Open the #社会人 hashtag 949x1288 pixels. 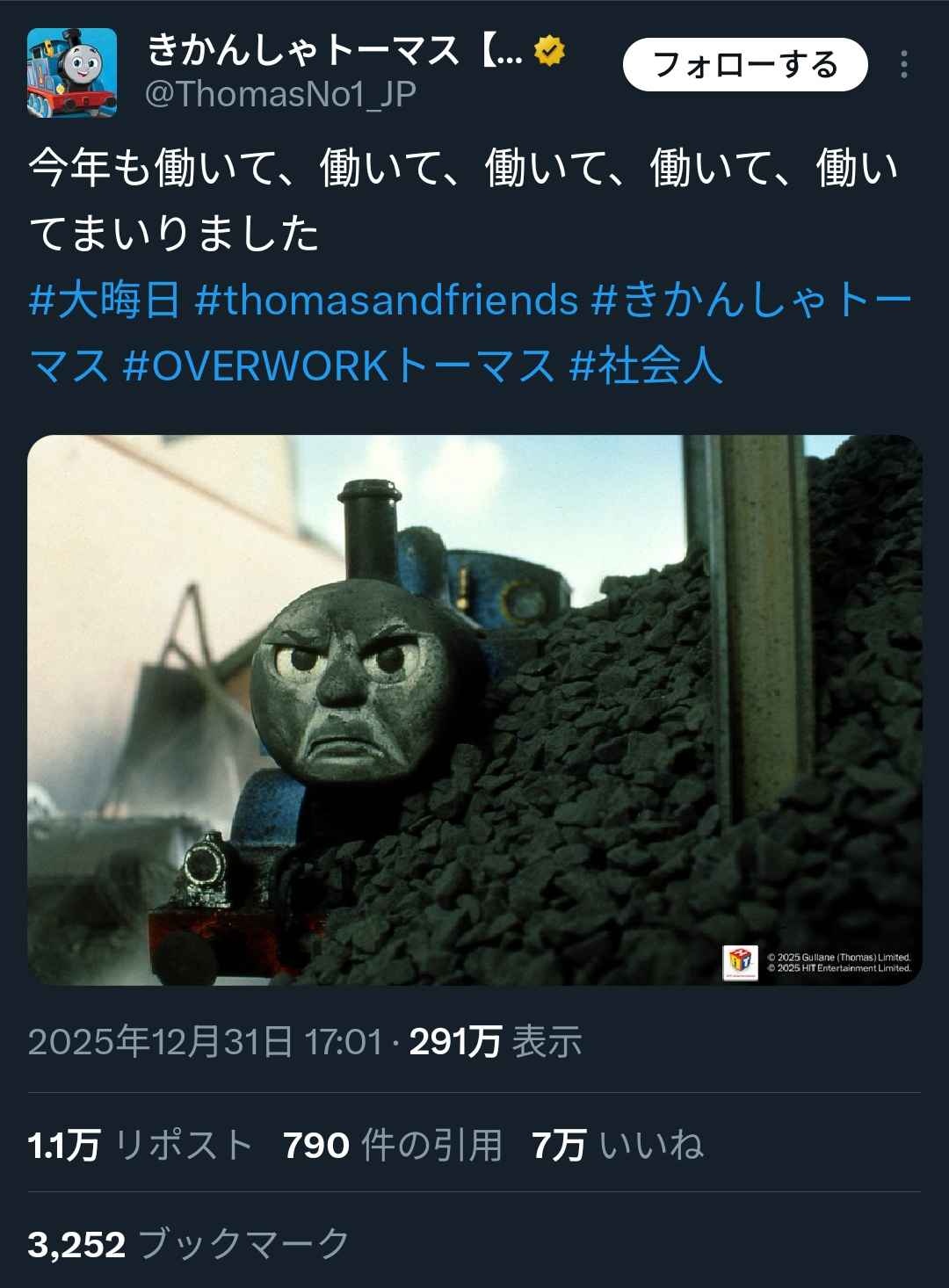point(646,365)
